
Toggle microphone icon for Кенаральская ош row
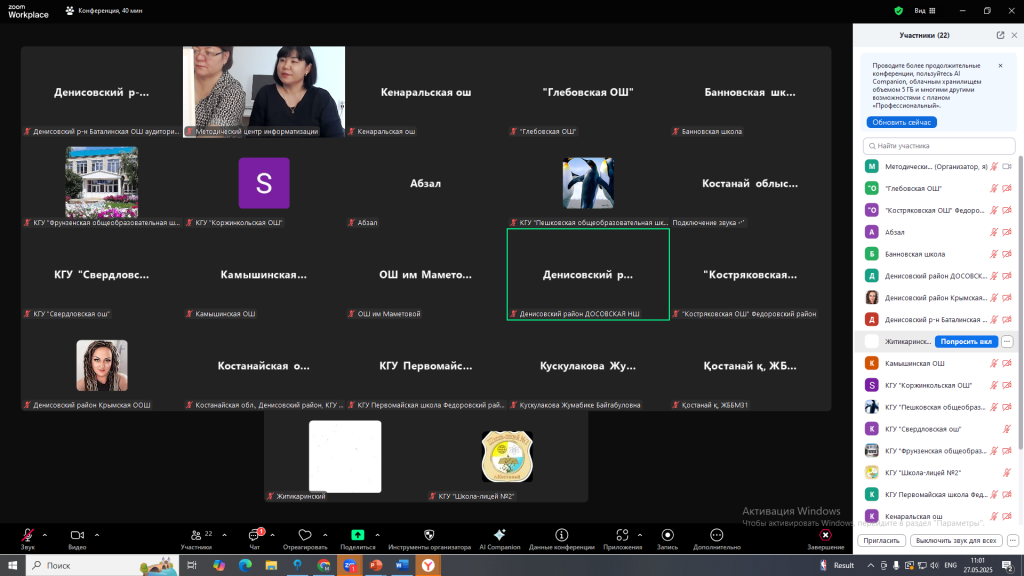(x=994, y=516)
